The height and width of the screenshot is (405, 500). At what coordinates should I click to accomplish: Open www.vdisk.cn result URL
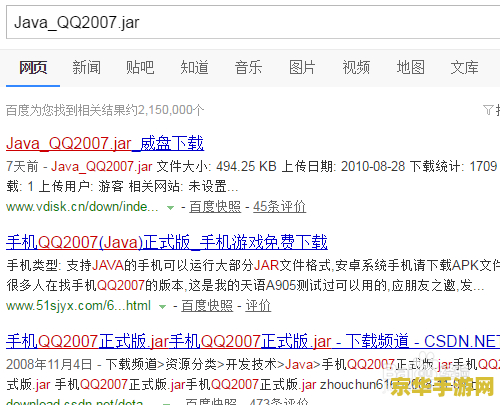point(82,207)
